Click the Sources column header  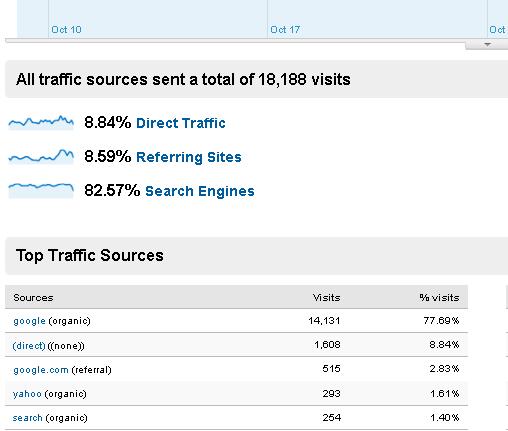(x=33, y=297)
